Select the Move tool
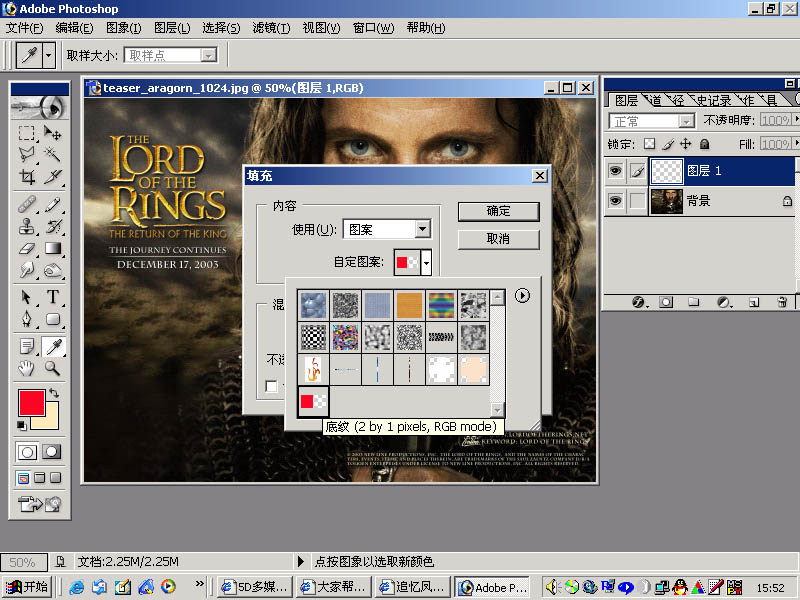Screen dimensions: 800x600 point(53,133)
